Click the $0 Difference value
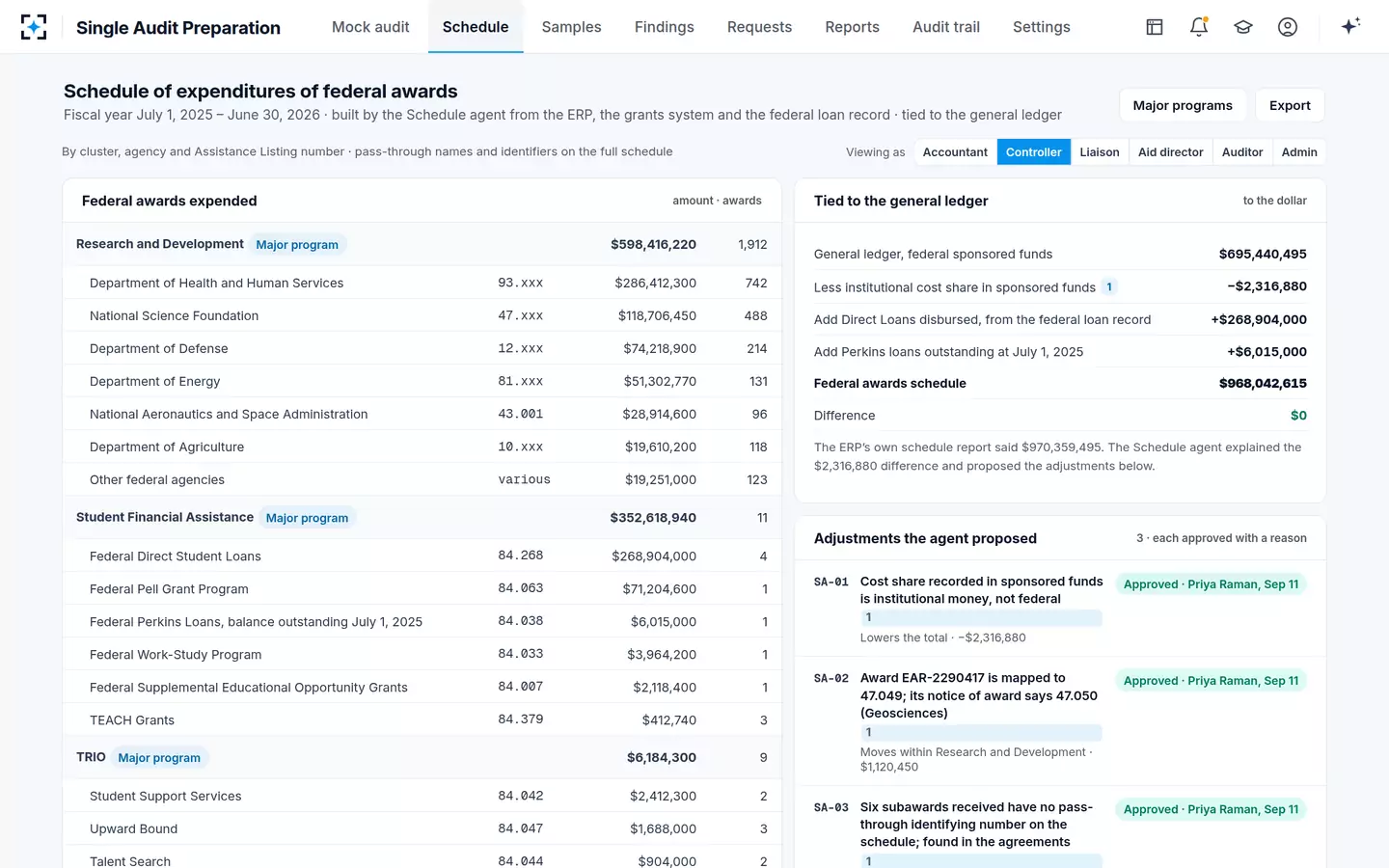 click(x=1298, y=416)
